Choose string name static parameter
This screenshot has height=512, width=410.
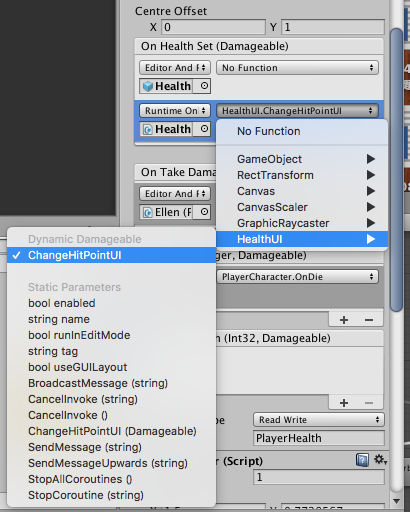tap(111, 319)
